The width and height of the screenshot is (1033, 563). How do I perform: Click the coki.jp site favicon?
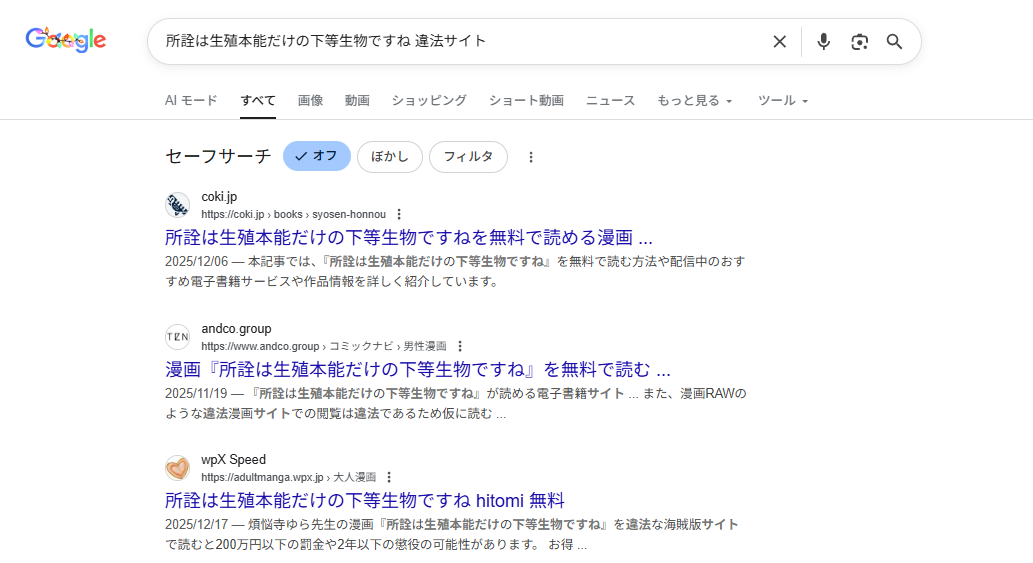178,205
